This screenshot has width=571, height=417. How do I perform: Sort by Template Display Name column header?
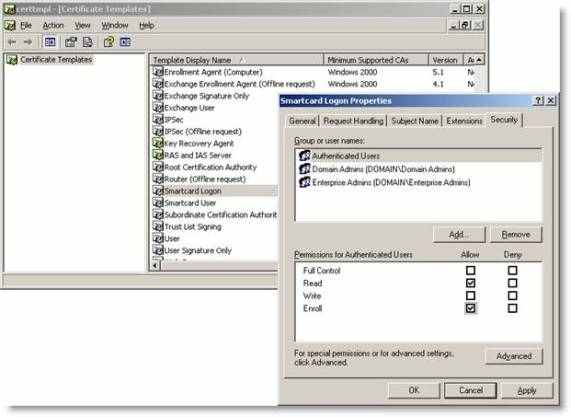[236, 60]
